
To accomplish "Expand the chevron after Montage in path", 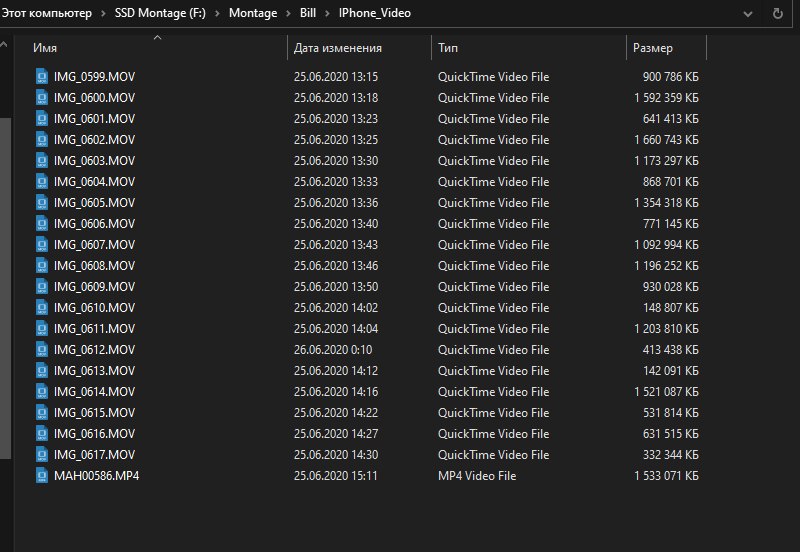I will 288,13.
